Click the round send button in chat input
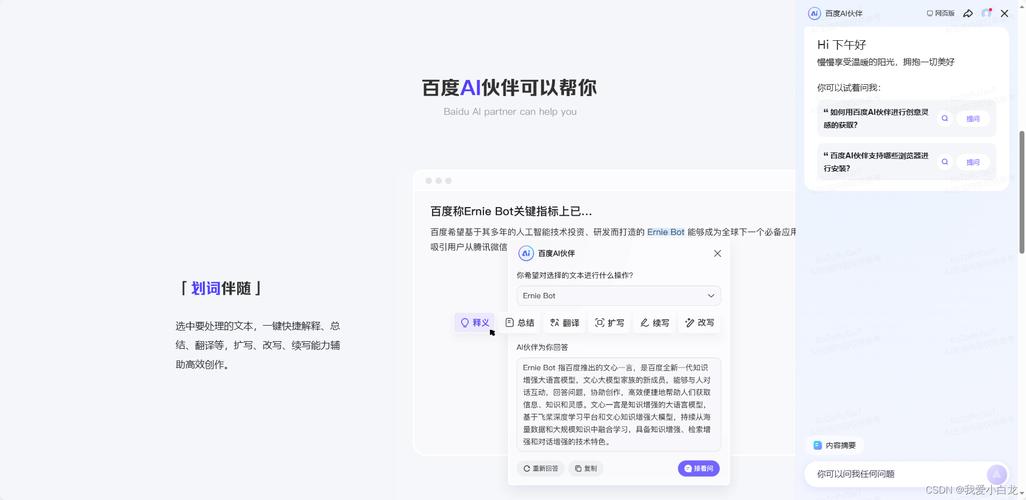 [x=997, y=474]
